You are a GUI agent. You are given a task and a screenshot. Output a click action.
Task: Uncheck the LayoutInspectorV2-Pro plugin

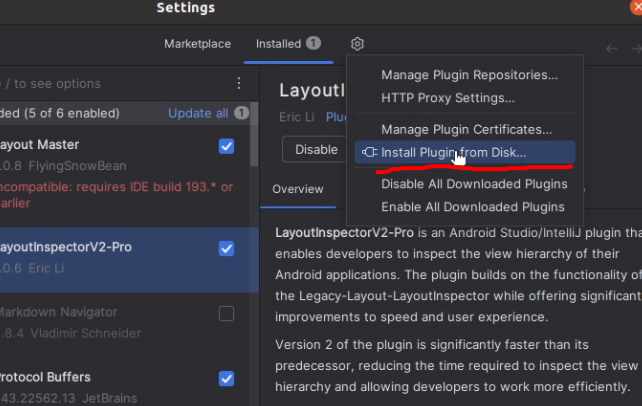click(x=226, y=248)
